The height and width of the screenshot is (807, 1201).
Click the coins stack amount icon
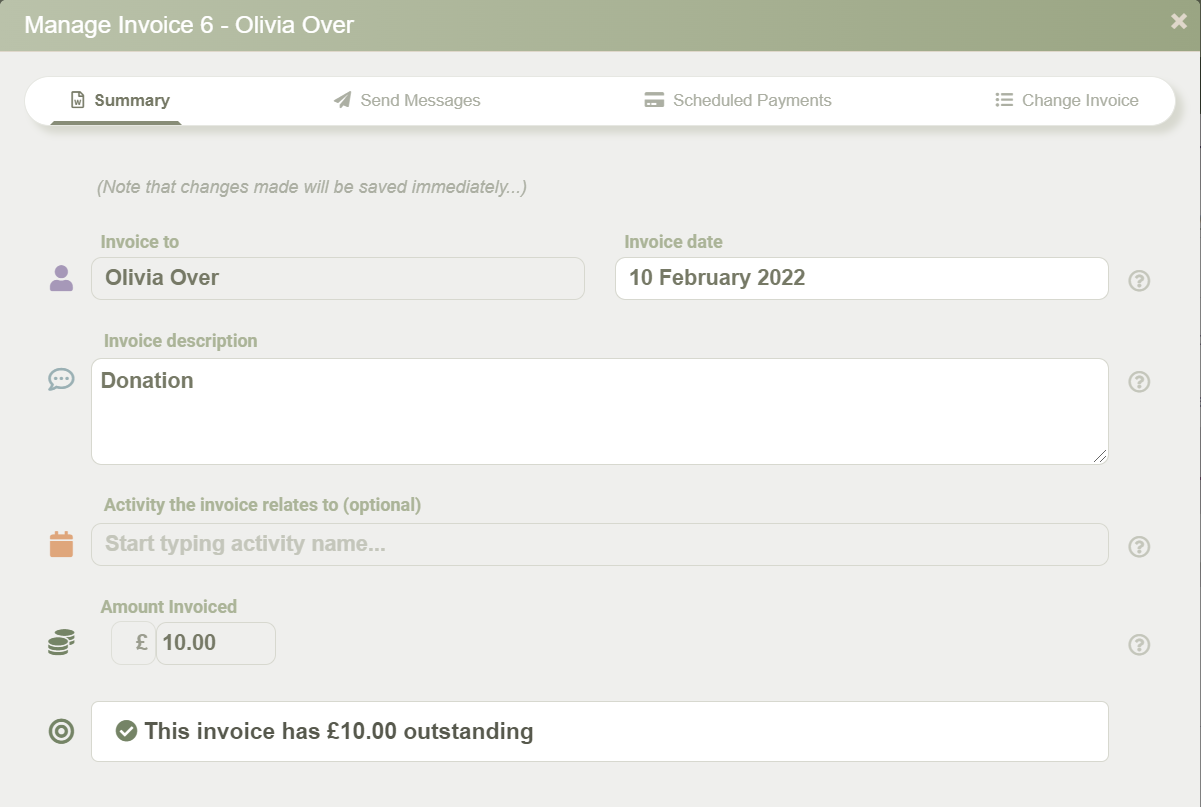61,643
